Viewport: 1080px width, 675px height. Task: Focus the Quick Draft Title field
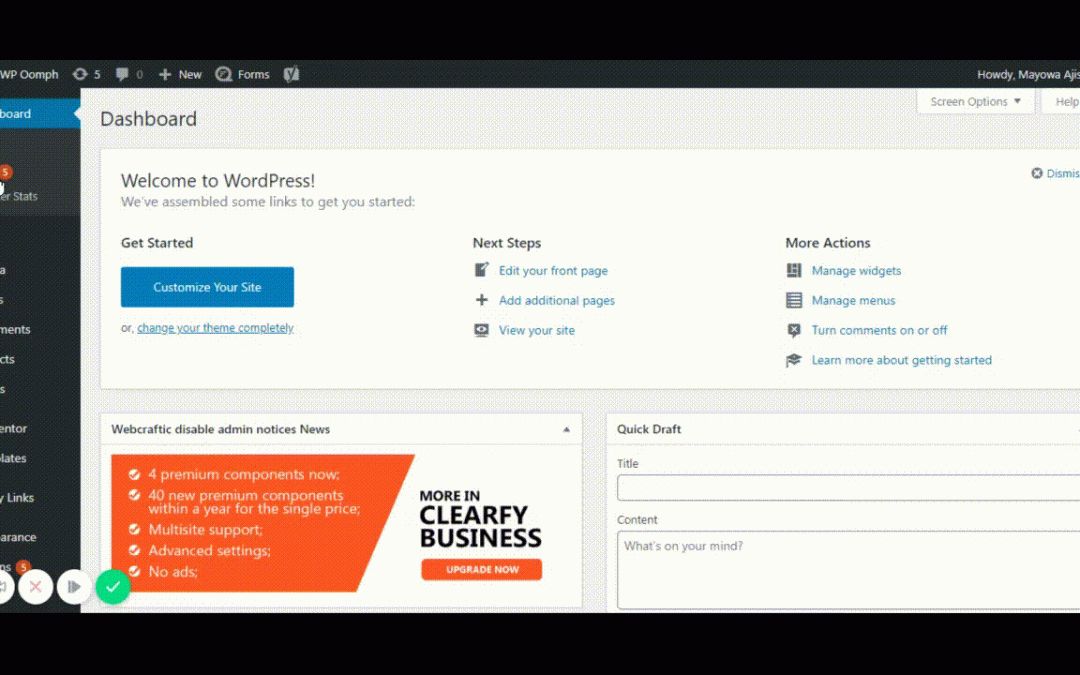(849, 488)
